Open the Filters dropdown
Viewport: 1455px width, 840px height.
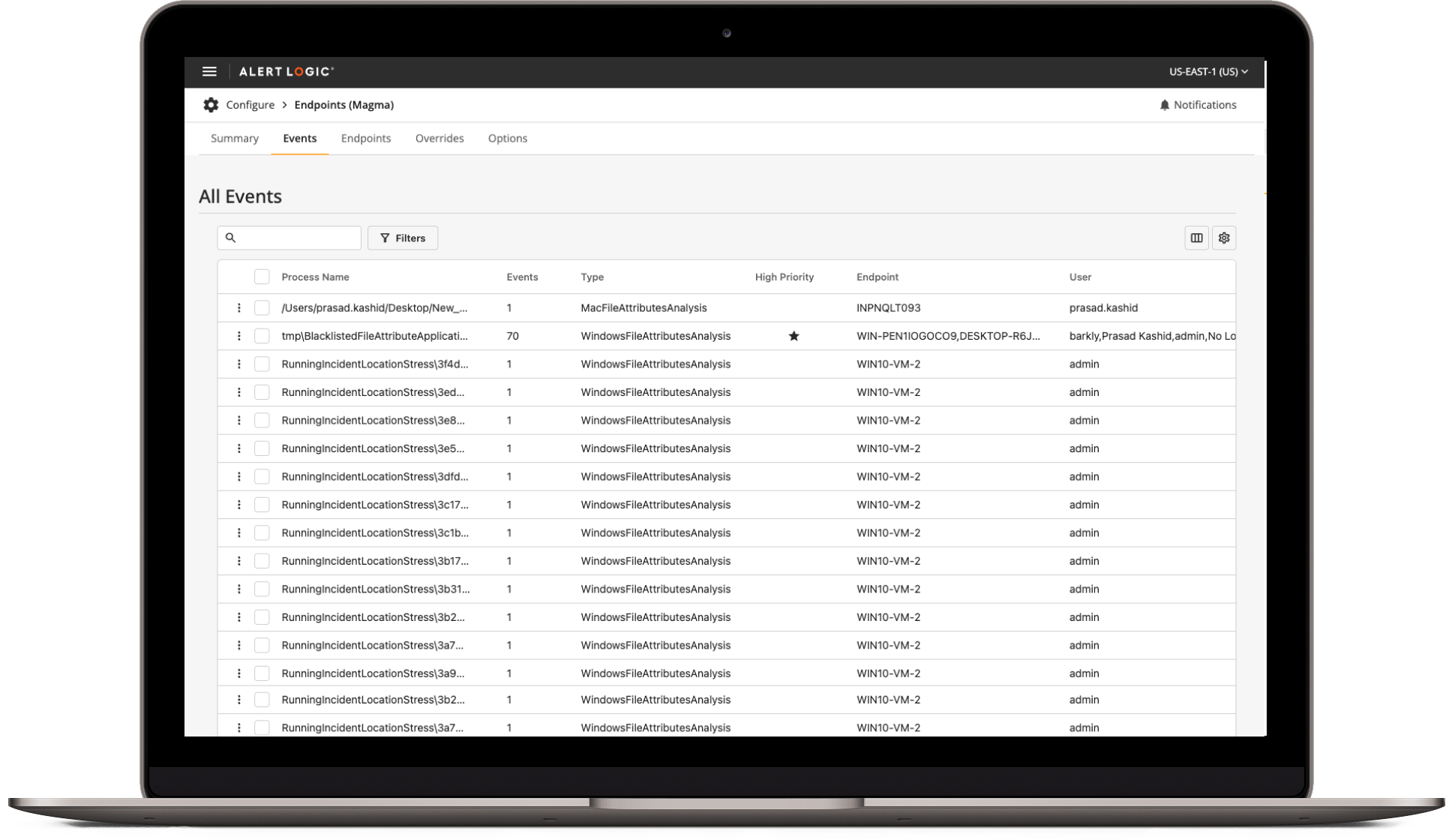[x=403, y=238]
